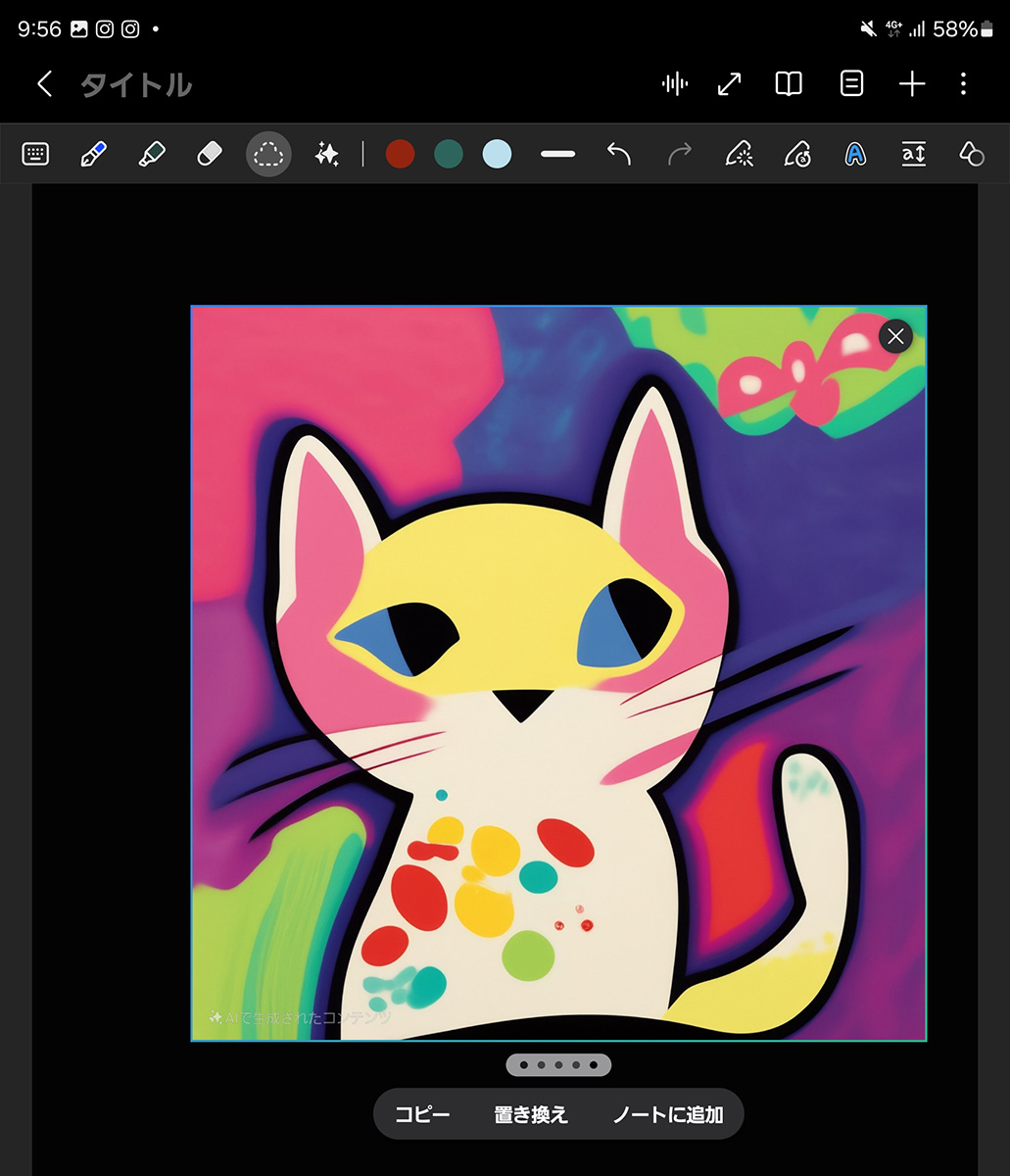Open the plus attach menu

[x=912, y=84]
